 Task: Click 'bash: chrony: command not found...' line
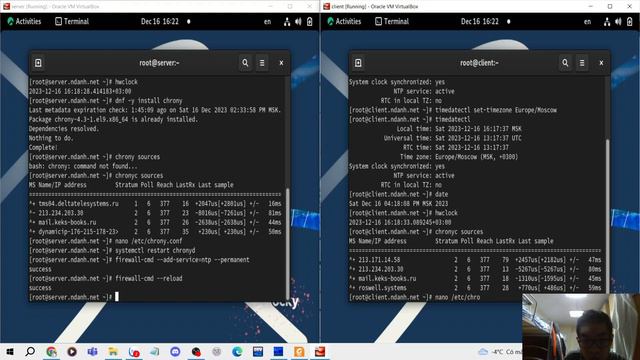(x=83, y=166)
